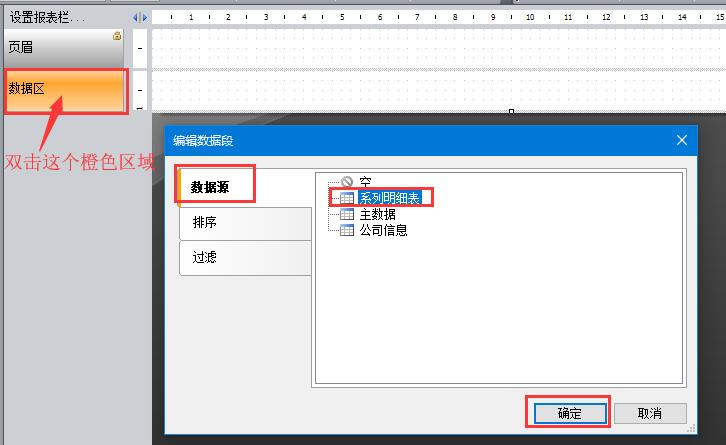Image resolution: width=726 pixels, height=445 pixels.
Task: Click the table icon beside 系列明细表
Action: (x=347, y=198)
